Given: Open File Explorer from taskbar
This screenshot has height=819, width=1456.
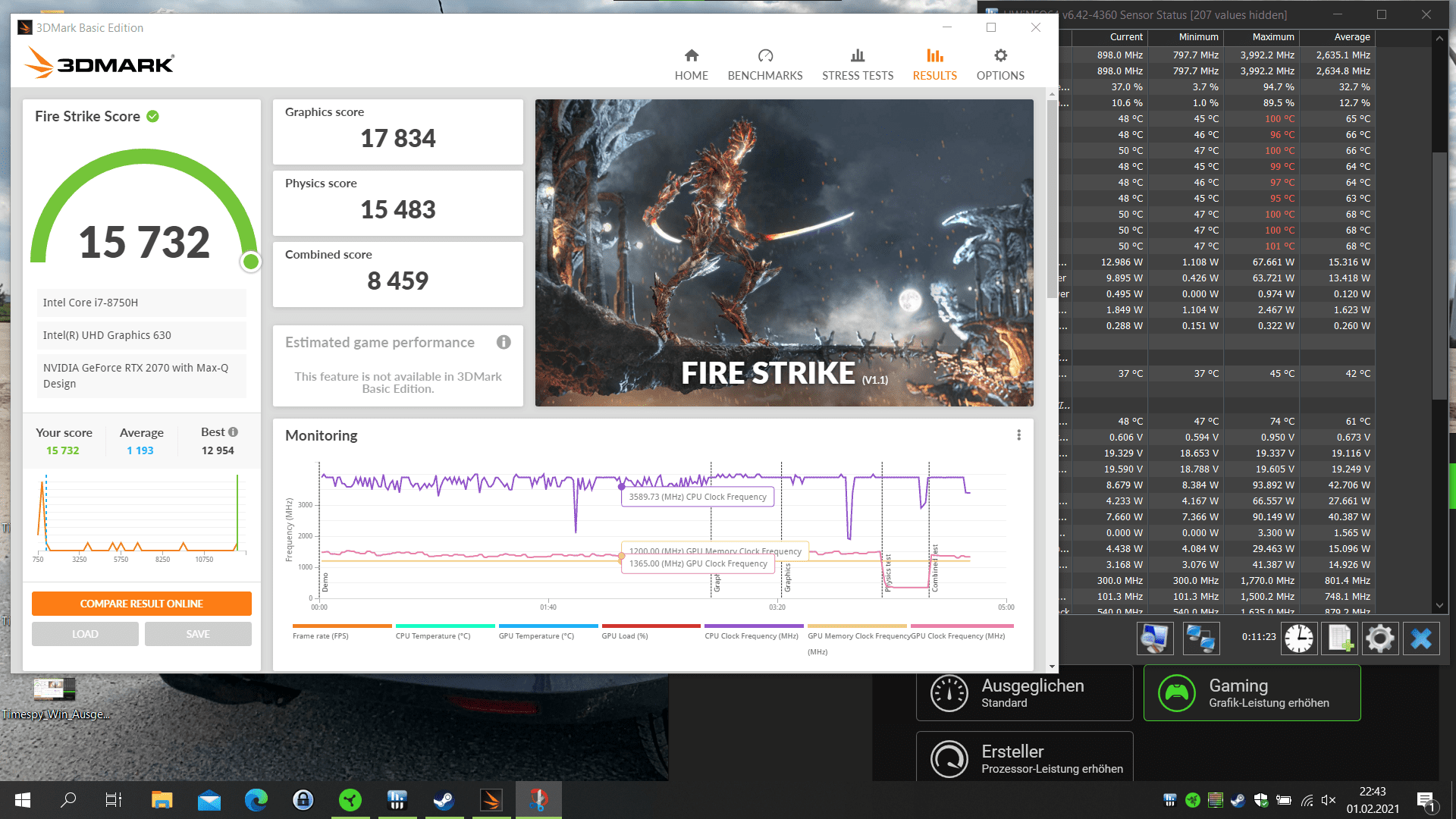Looking at the screenshot, I should (162, 800).
